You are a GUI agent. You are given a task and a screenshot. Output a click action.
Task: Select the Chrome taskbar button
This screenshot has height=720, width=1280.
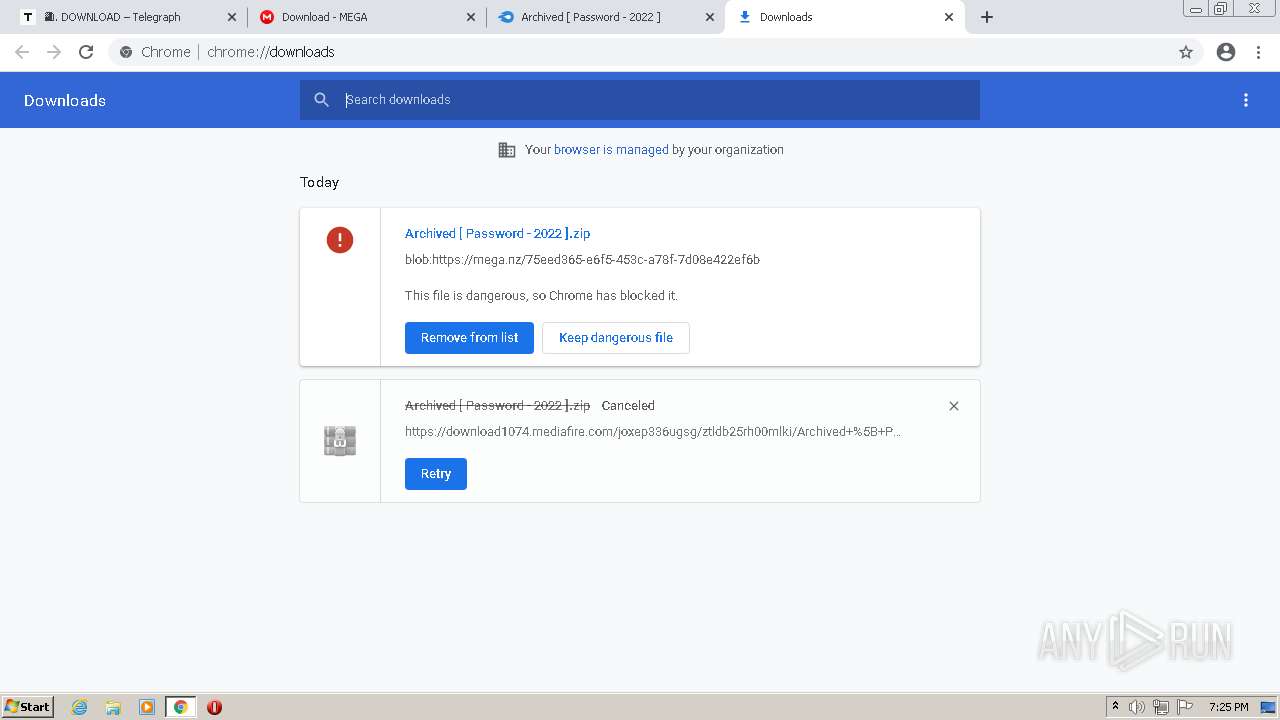click(x=181, y=707)
